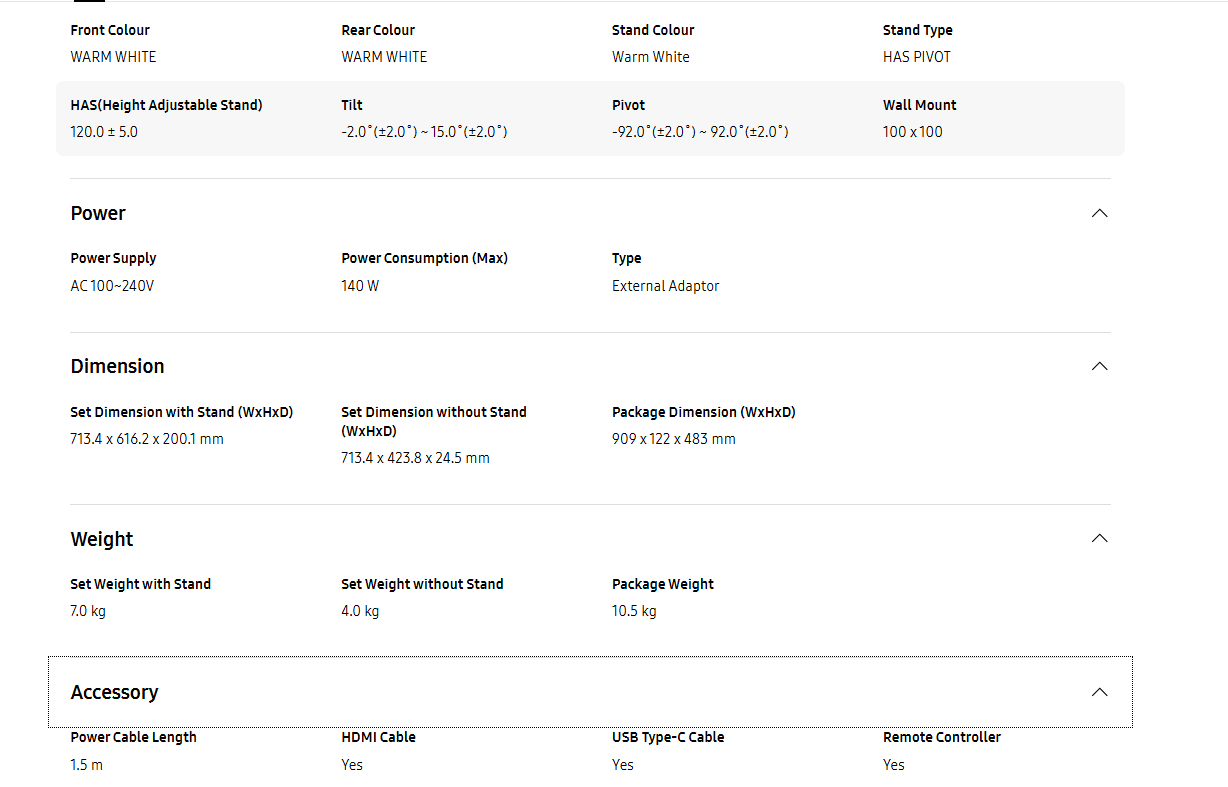Select the Power Consumption (Max) label

click(424, 258)
